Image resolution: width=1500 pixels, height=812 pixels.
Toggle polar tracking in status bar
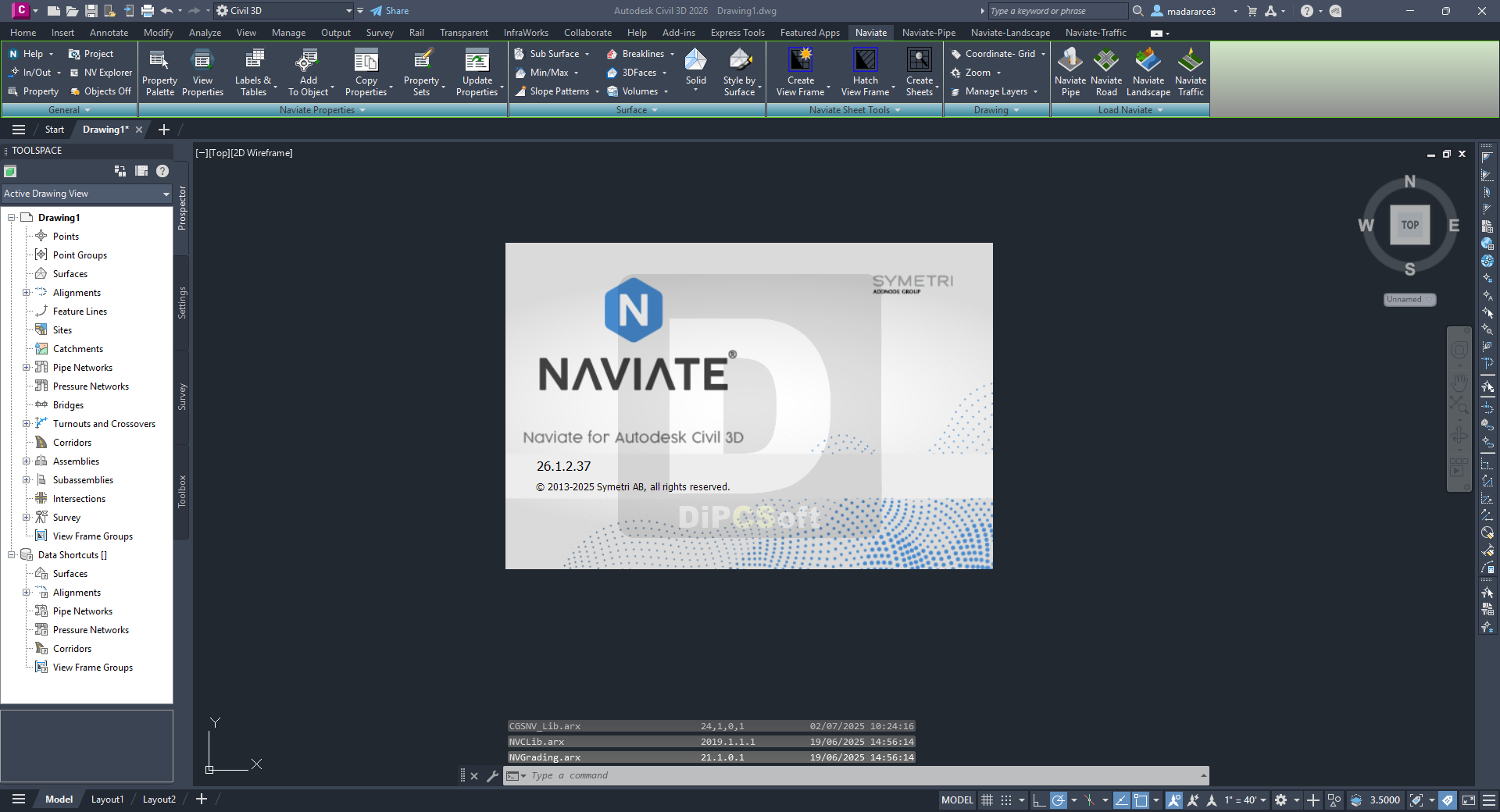pos(1059,800)
